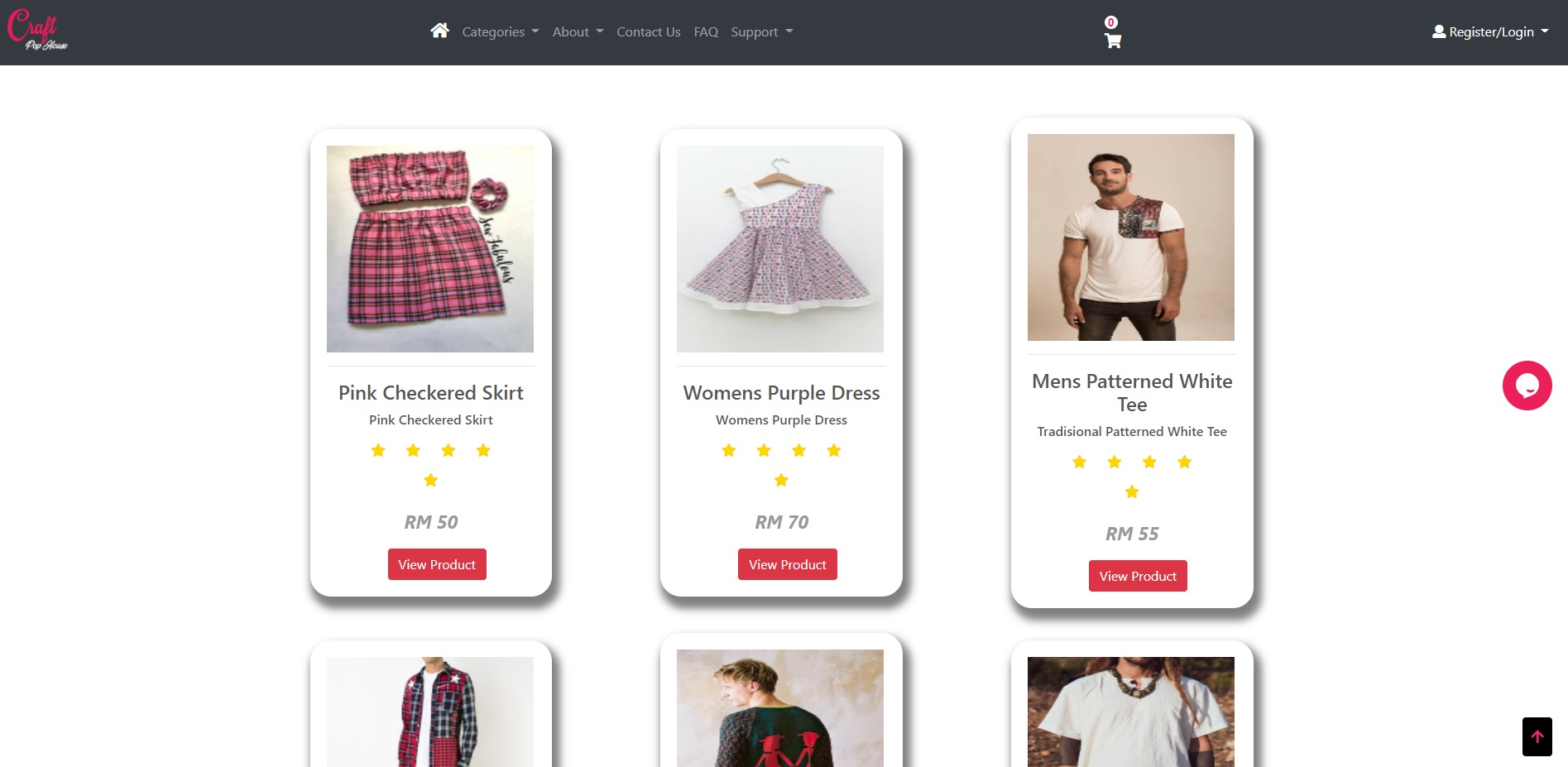The height and width of the screenshot is (767, 1568).
Task: Open the FAQ page
Action: coord(706,31)
